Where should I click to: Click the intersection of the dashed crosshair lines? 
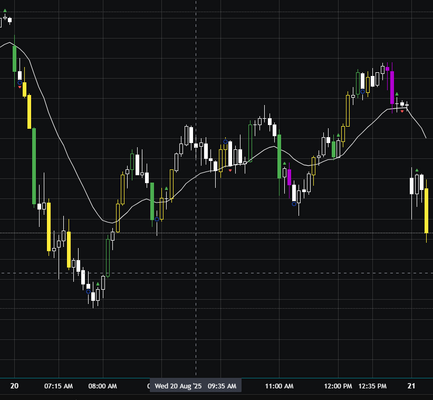196,273
